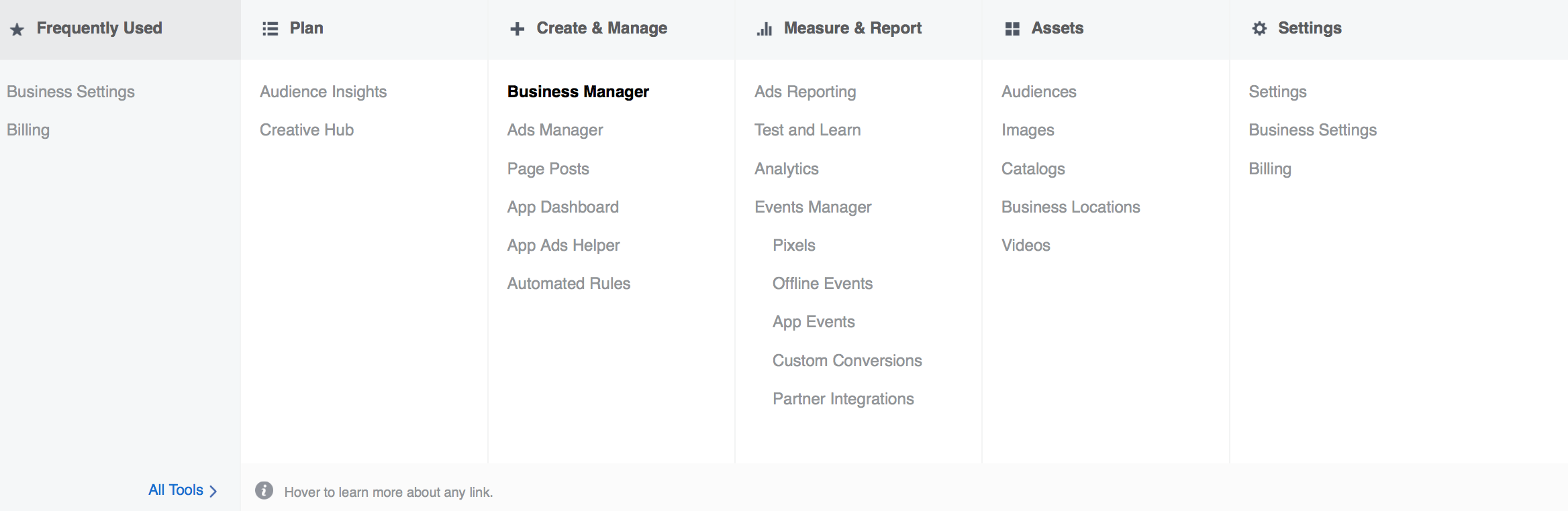Click the gear icon beside Settings header
Image resolution: width=1568 pixels, height=511 pixels.
[x=1259, y=29]
